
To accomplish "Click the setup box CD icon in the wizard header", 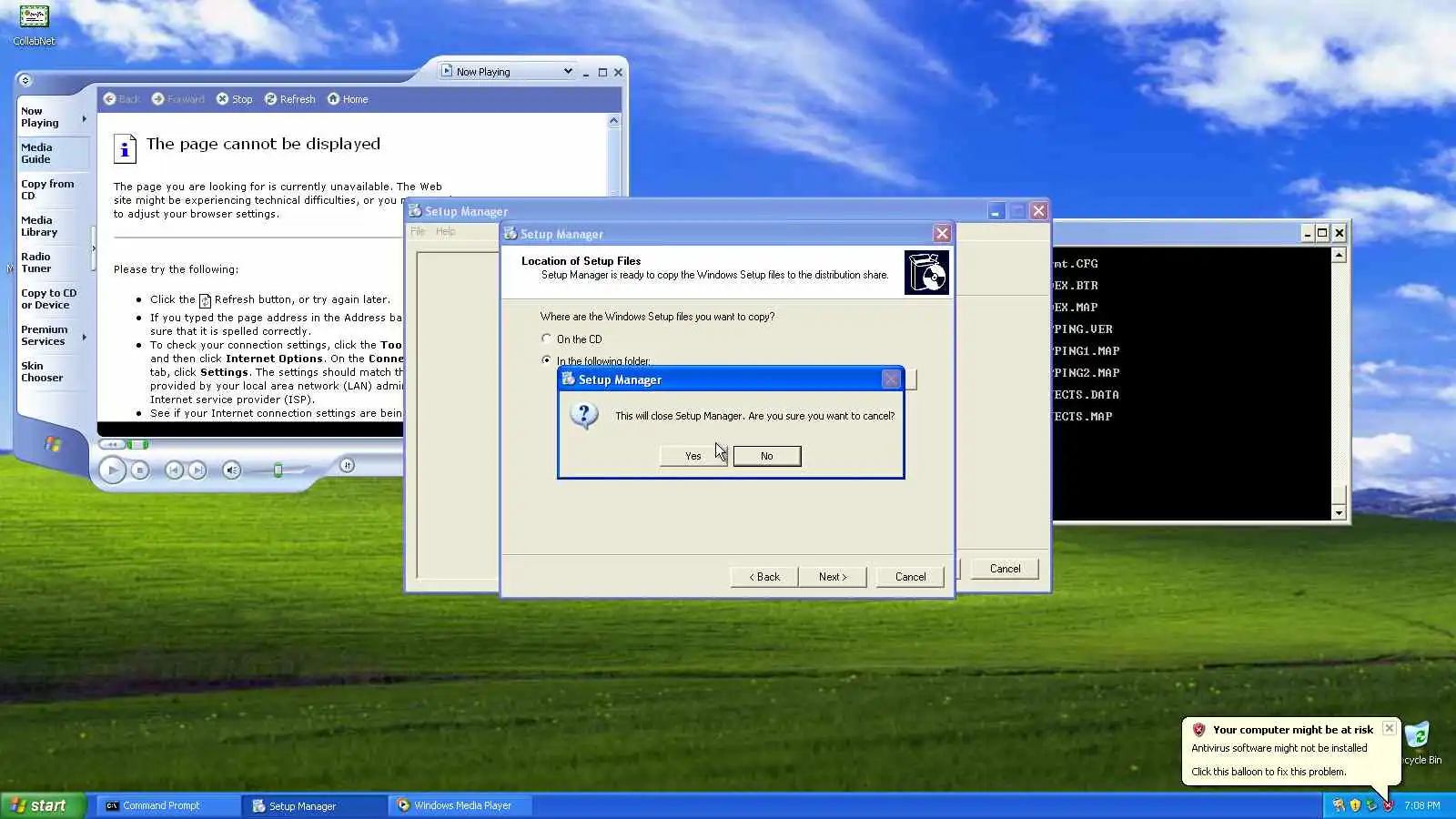I will point(926,272).
